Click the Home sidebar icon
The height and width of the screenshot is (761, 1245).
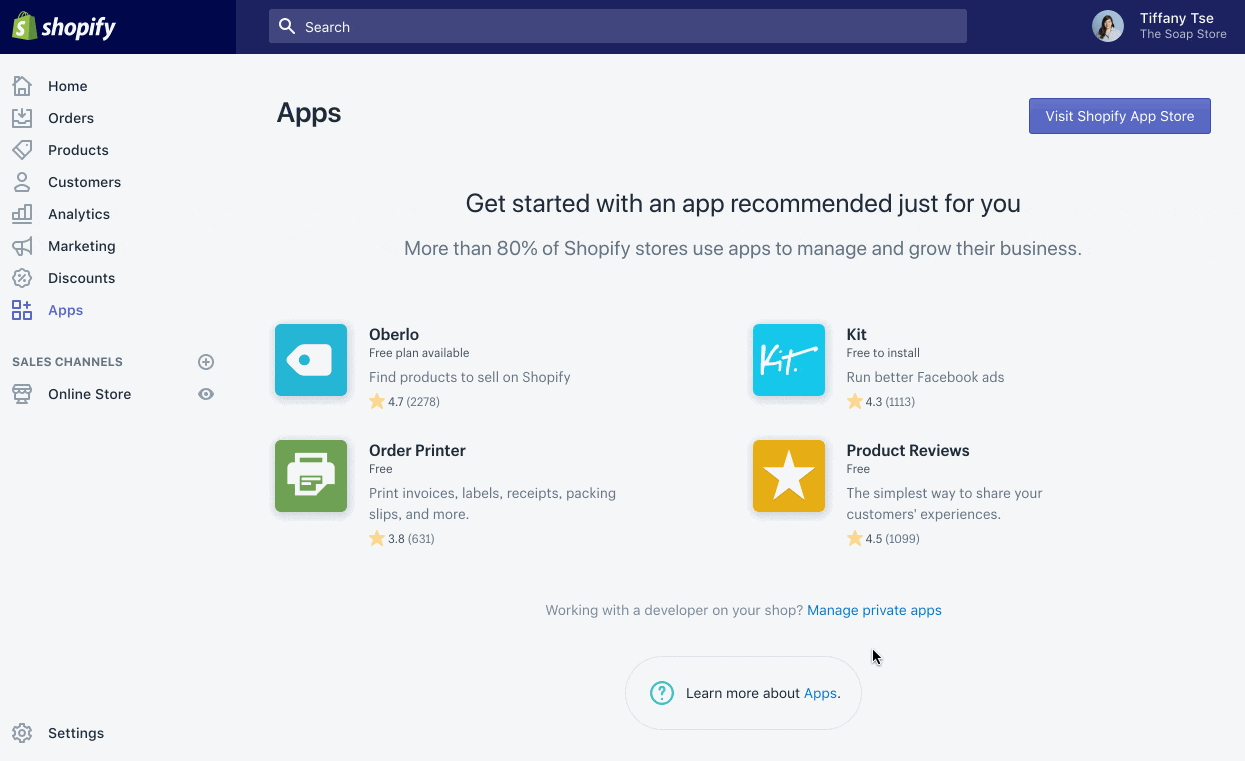point(22,86)
